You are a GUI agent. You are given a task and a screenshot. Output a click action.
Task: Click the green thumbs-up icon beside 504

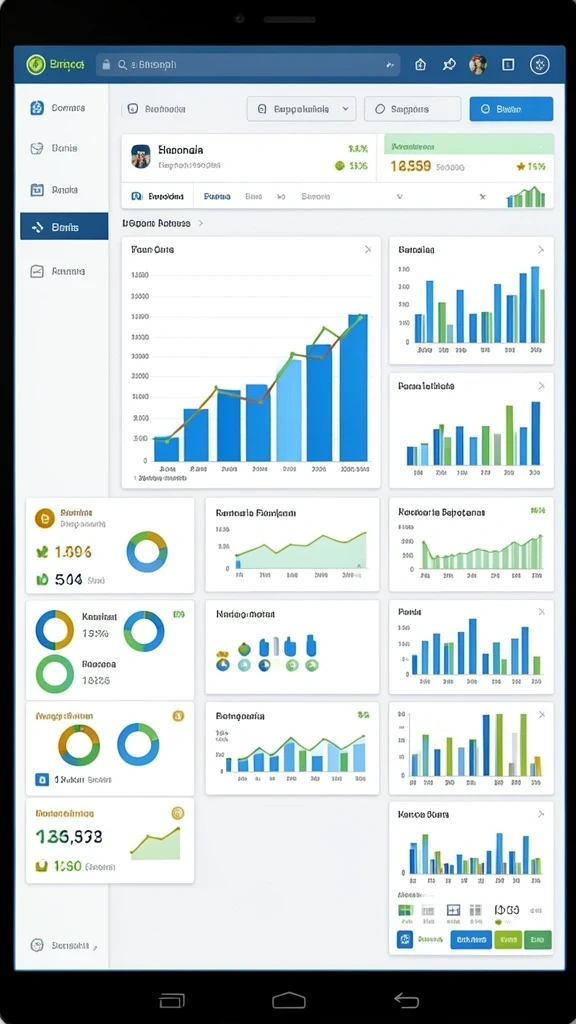(x=42, y=579)
